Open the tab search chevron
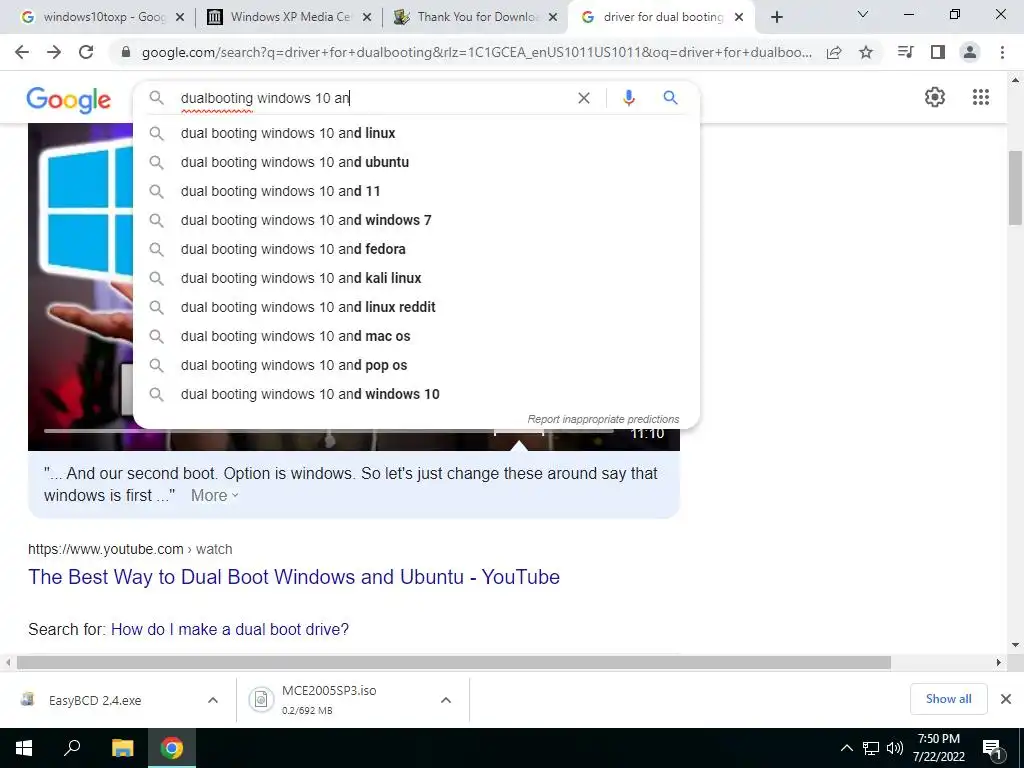The height and width of the screenshot is (768, 1024). pyautogui.click(x=863, y=14)
